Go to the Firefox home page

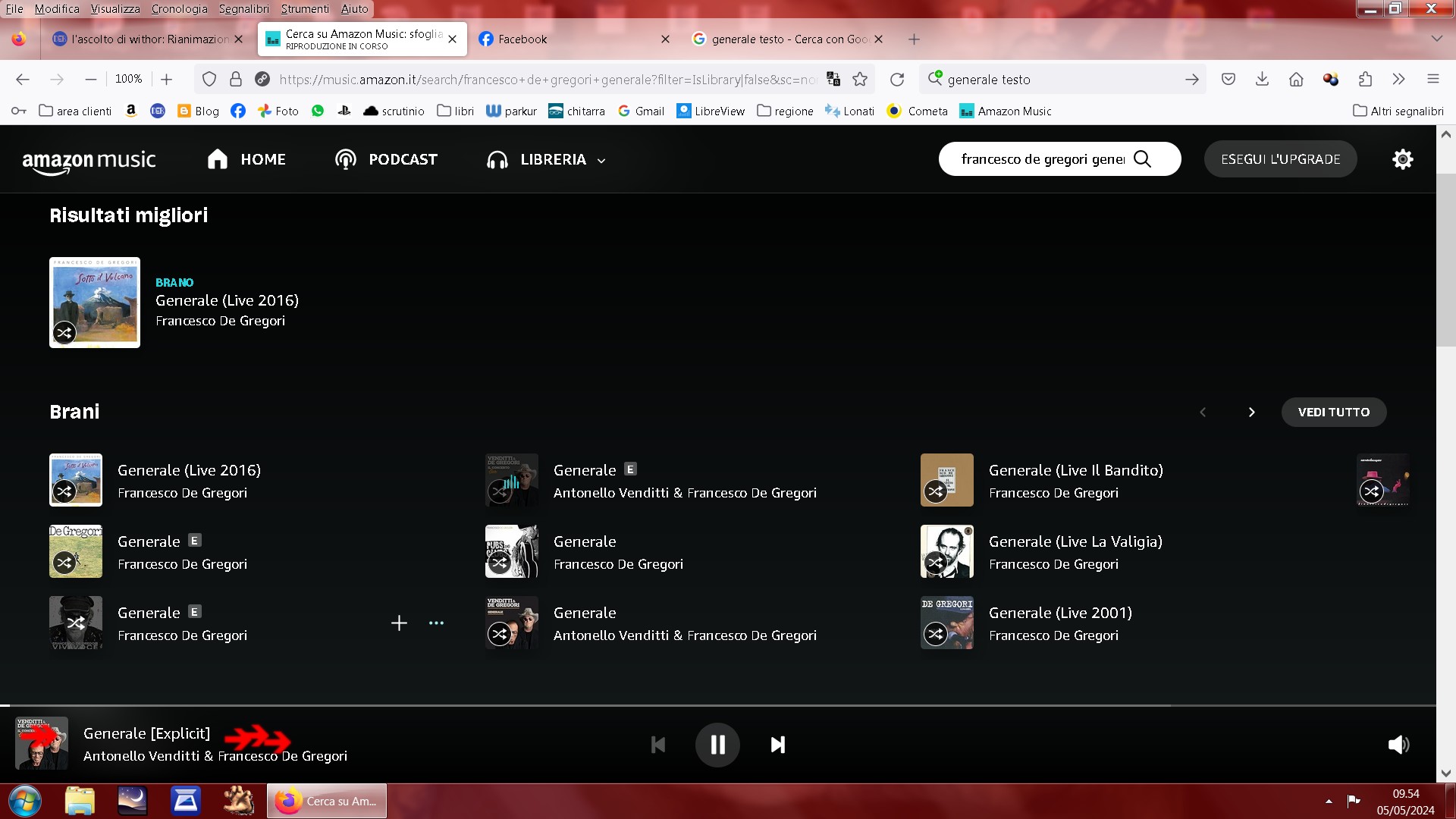1296,79
